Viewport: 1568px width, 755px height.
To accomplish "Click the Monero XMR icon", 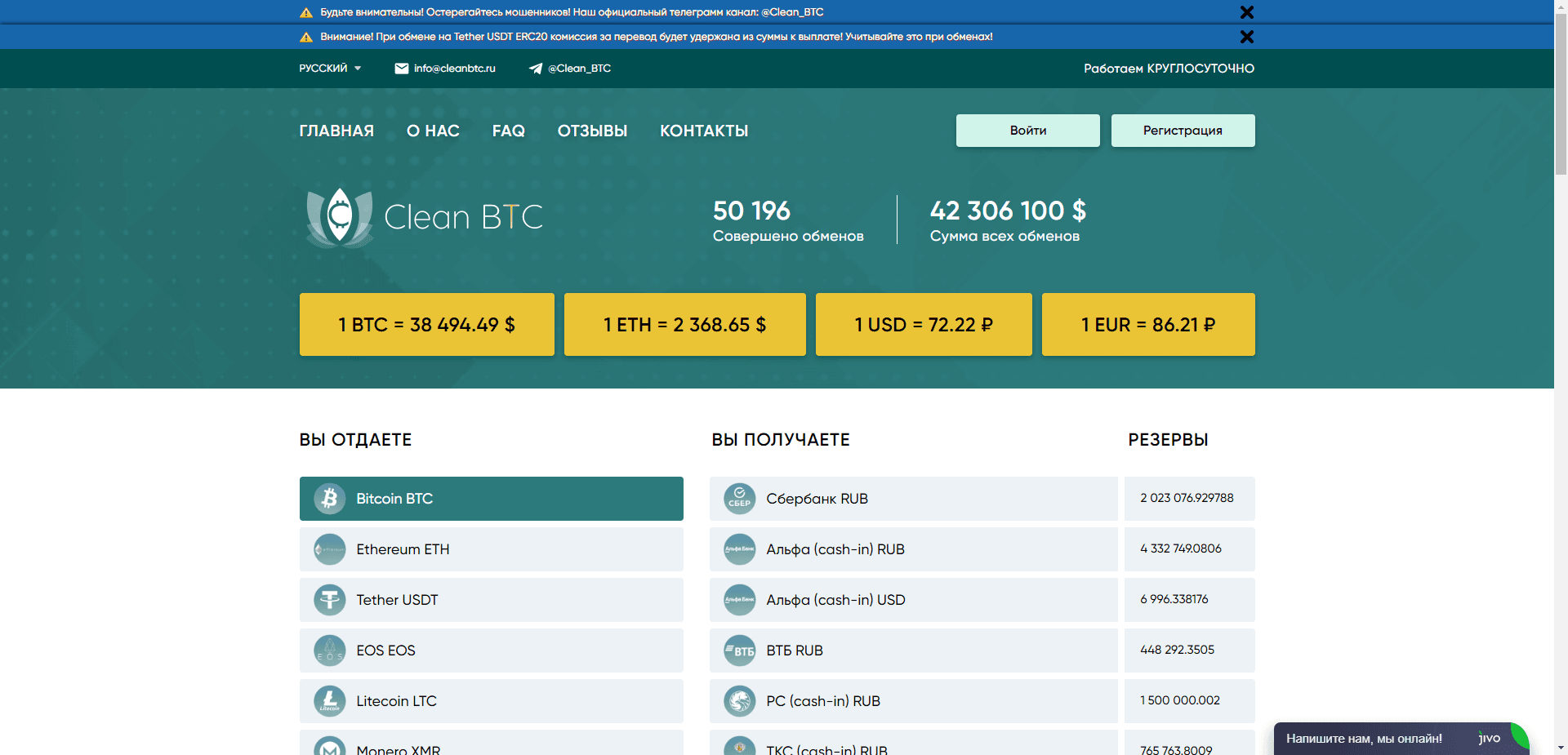I will pyautogui.click(x=330, y=746).
